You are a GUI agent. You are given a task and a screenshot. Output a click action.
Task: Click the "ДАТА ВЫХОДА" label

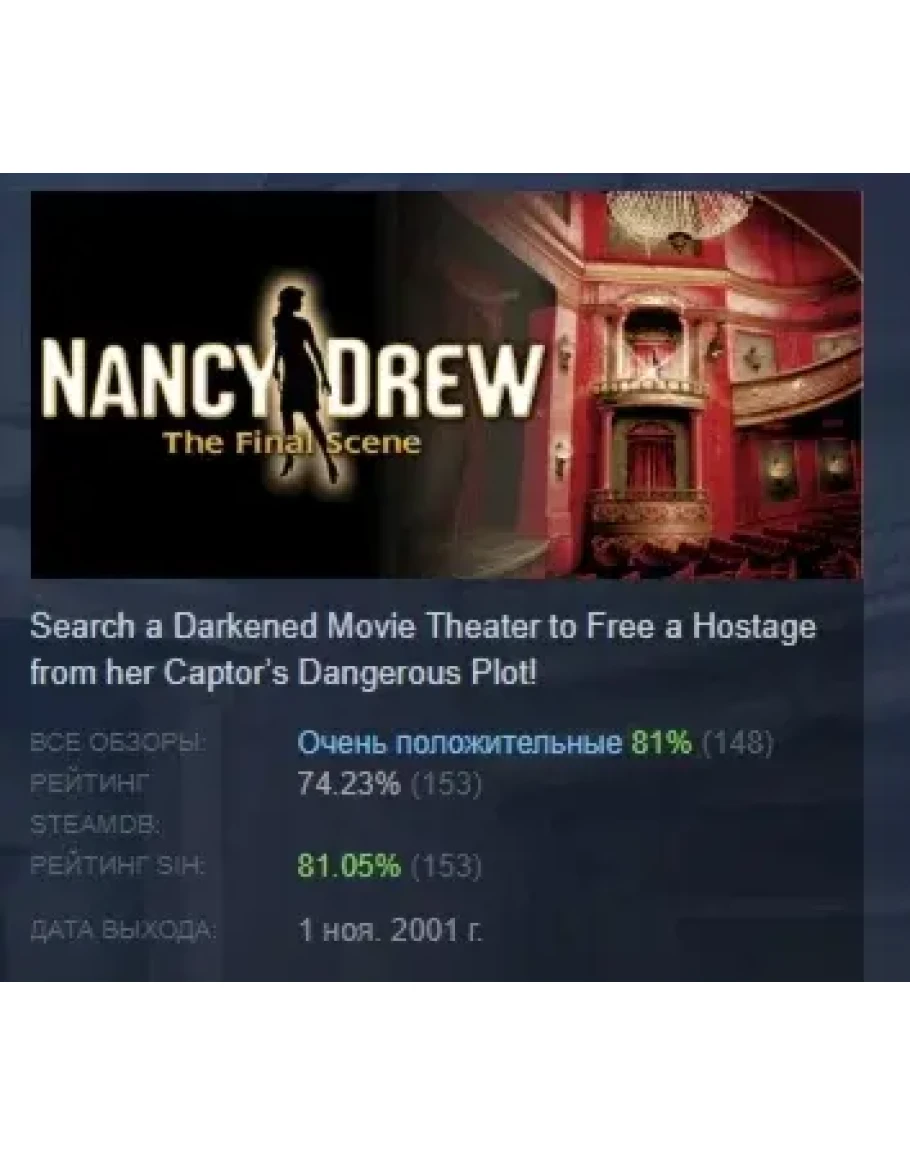(x=123, y=930)
